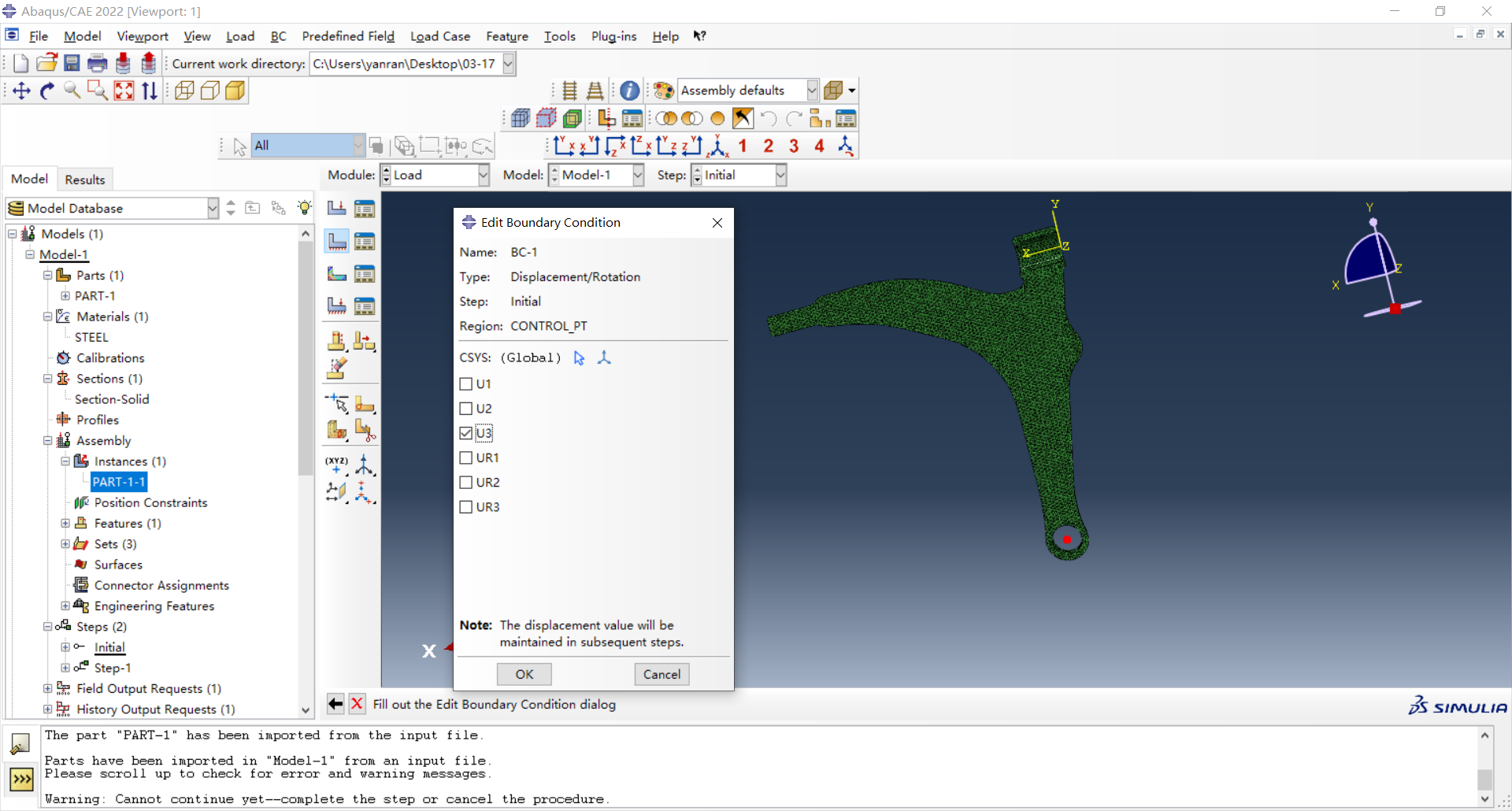Click the Print icon in the toolbar
Viewport: 1512px width, 811px height.
(98, 64)
